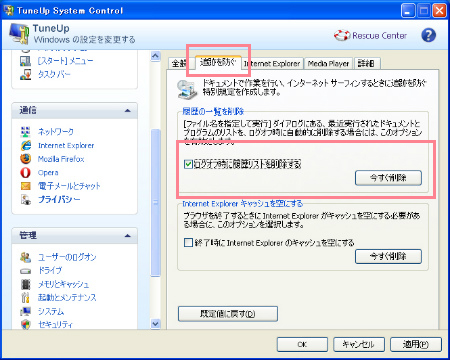Confirm with the OK button
Image resolution: width=450 pixels, height=360 pixels.
[x=302, y=344]
